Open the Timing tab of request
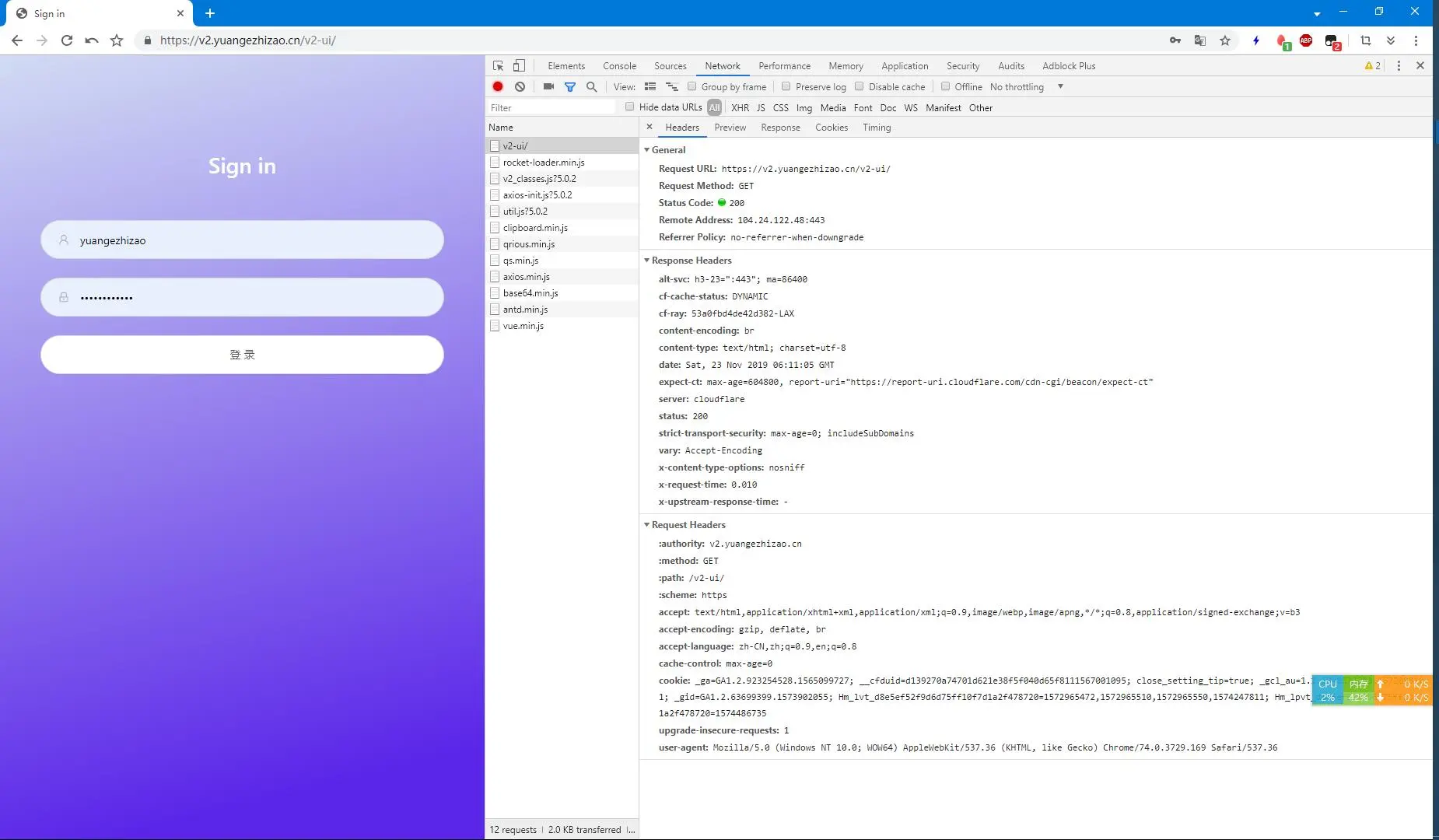The image size is (1439, 840). (876, 128)
